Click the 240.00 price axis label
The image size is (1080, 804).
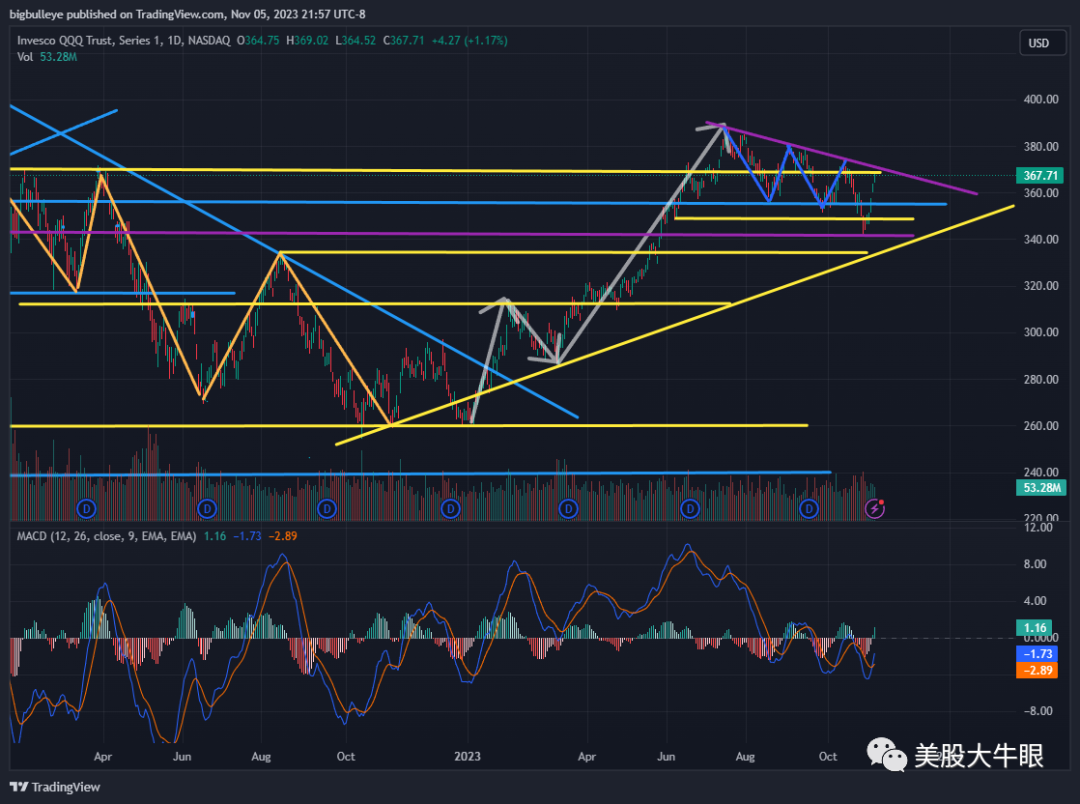[x=1041, y=472]
